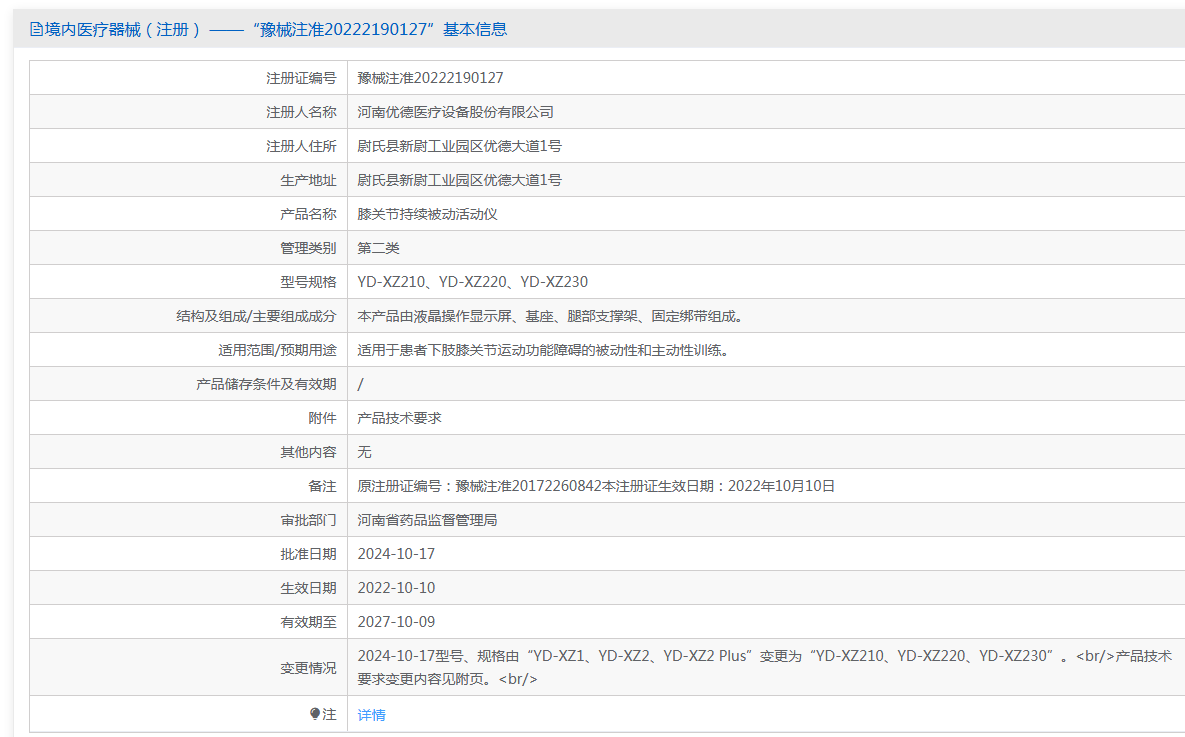Click the attachment value 产品技术要求

tap(399, 418)
